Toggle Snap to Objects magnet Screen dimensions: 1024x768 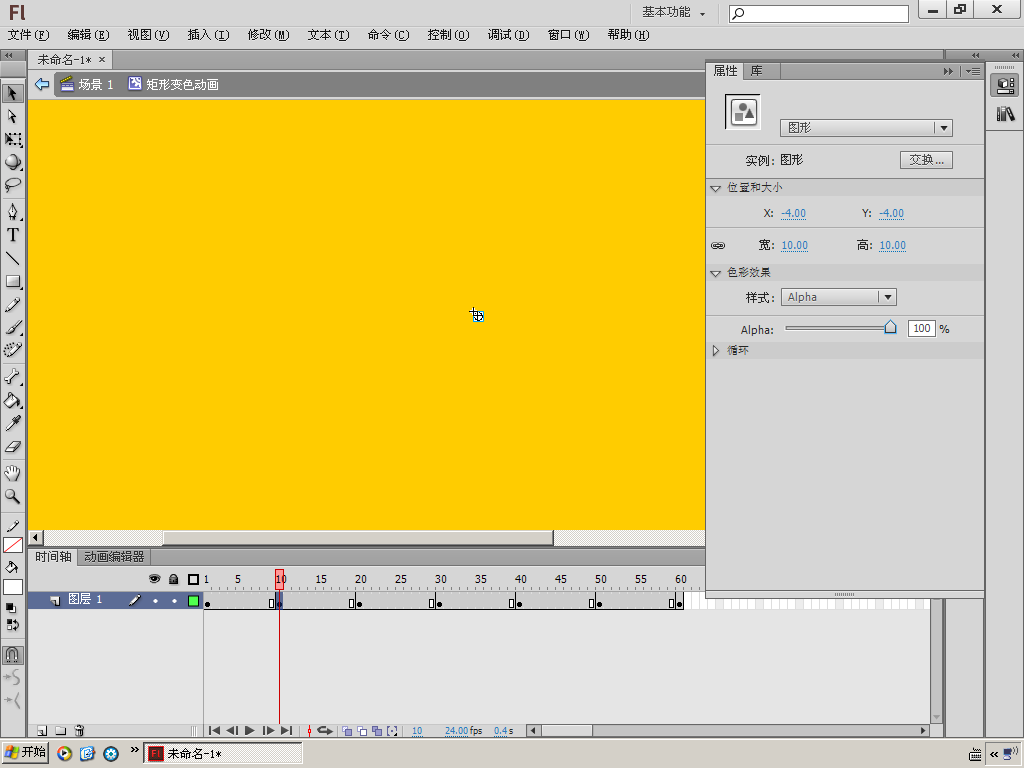tap(13, 655)
